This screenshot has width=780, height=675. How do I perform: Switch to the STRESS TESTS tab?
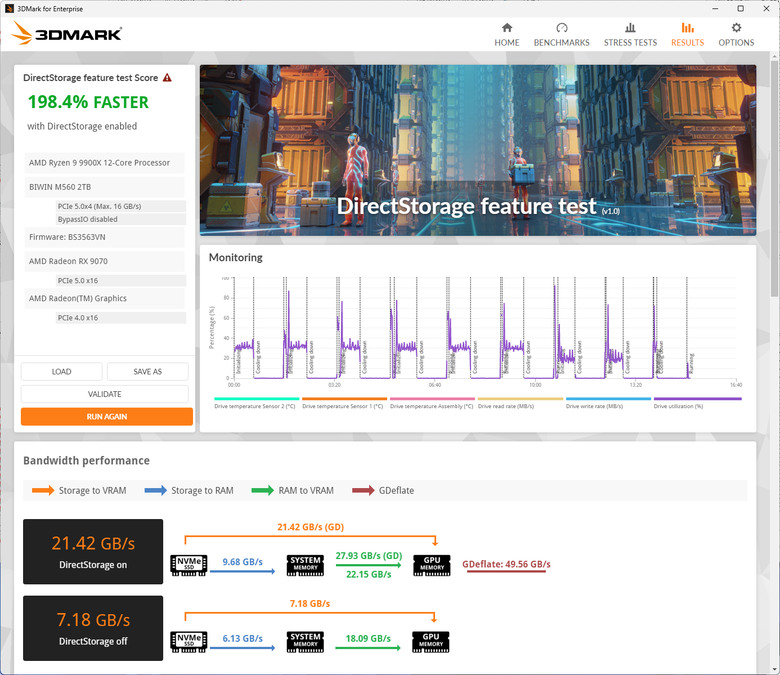point(630,35)
